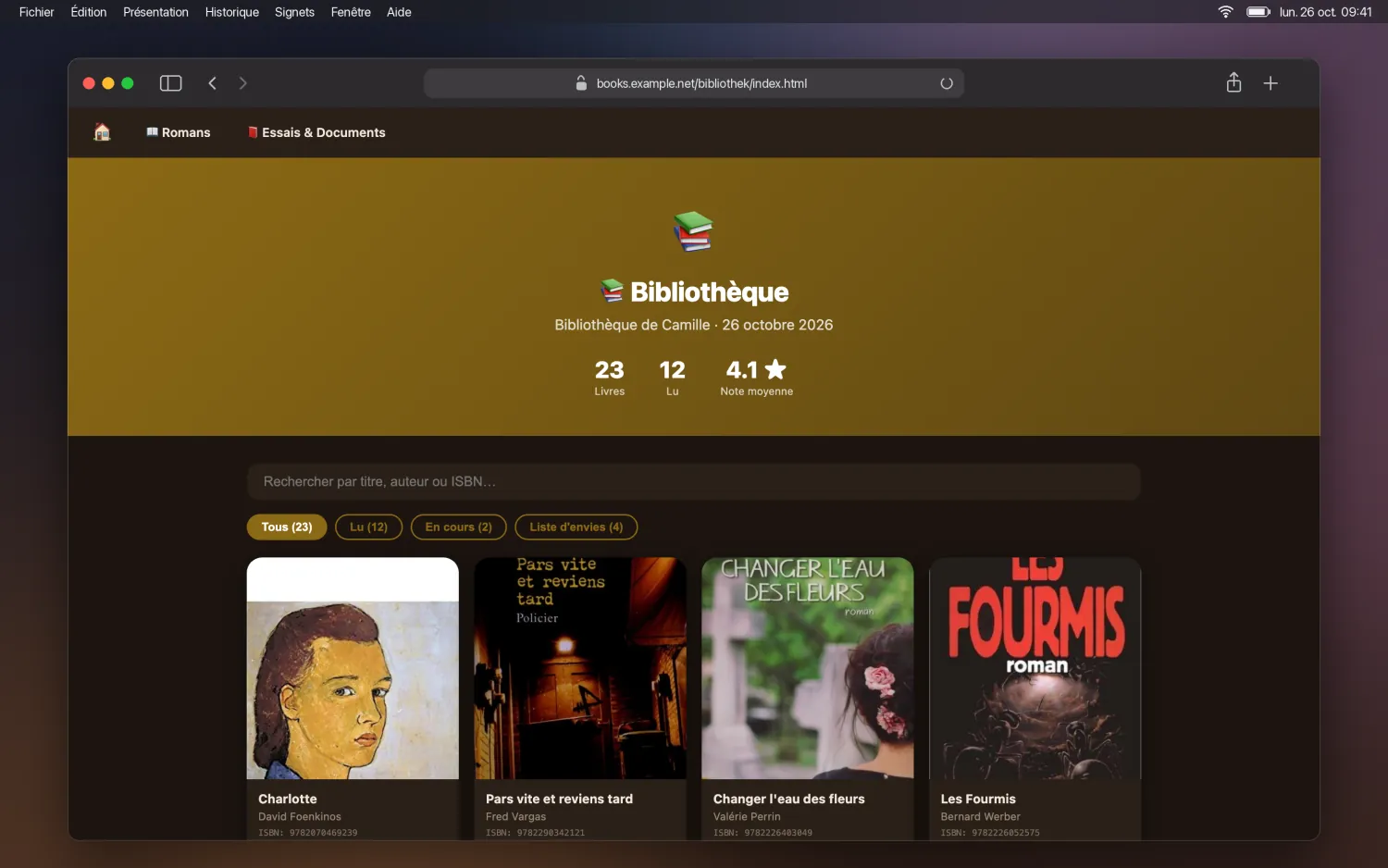Go back with the left arrow
1388x868 pixels.
[x=212, y=83]
